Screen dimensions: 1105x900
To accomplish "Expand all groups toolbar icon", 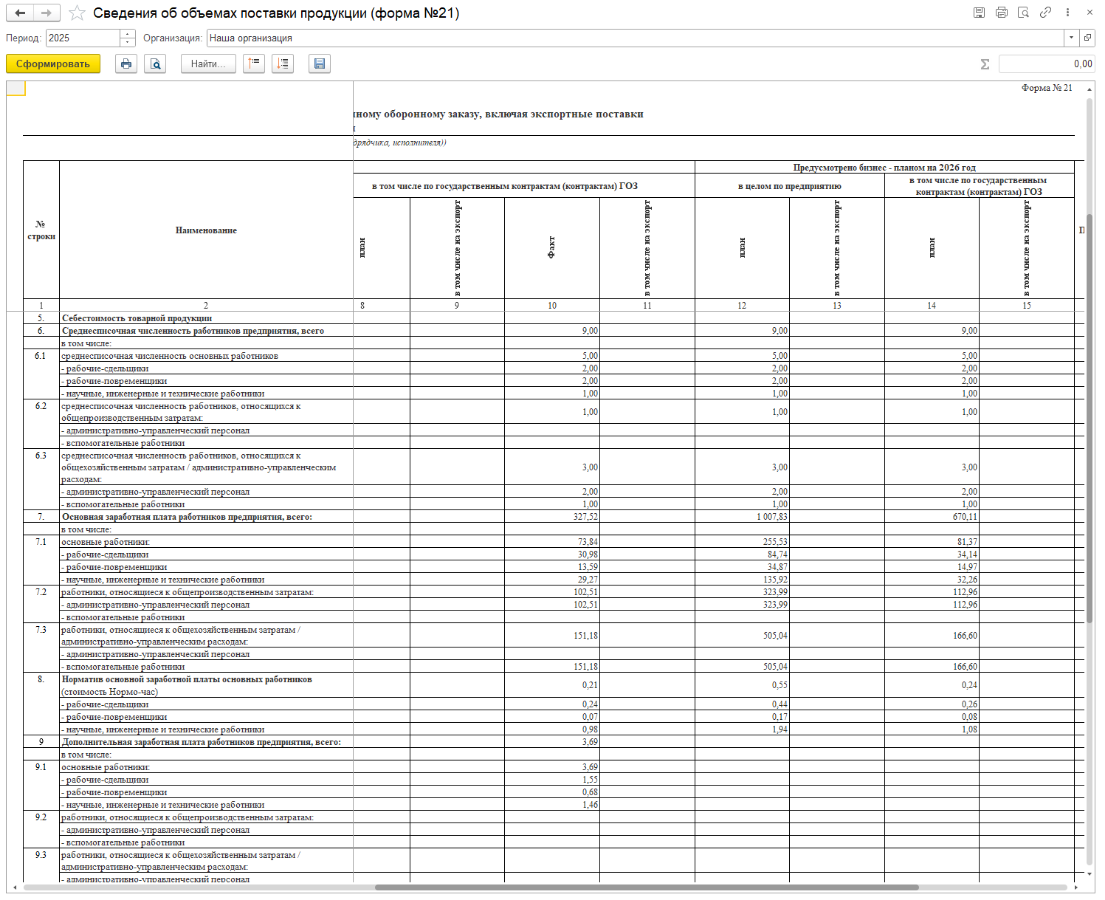I will [x=283, y=63].
